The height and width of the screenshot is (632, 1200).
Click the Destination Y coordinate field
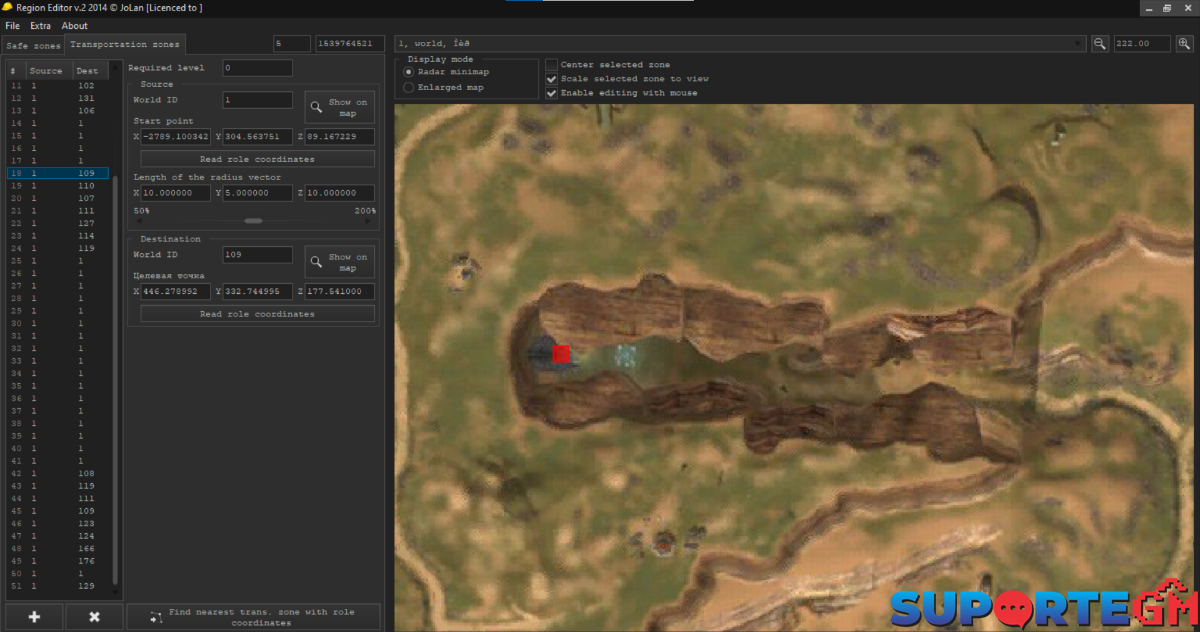tap(258, 292)
